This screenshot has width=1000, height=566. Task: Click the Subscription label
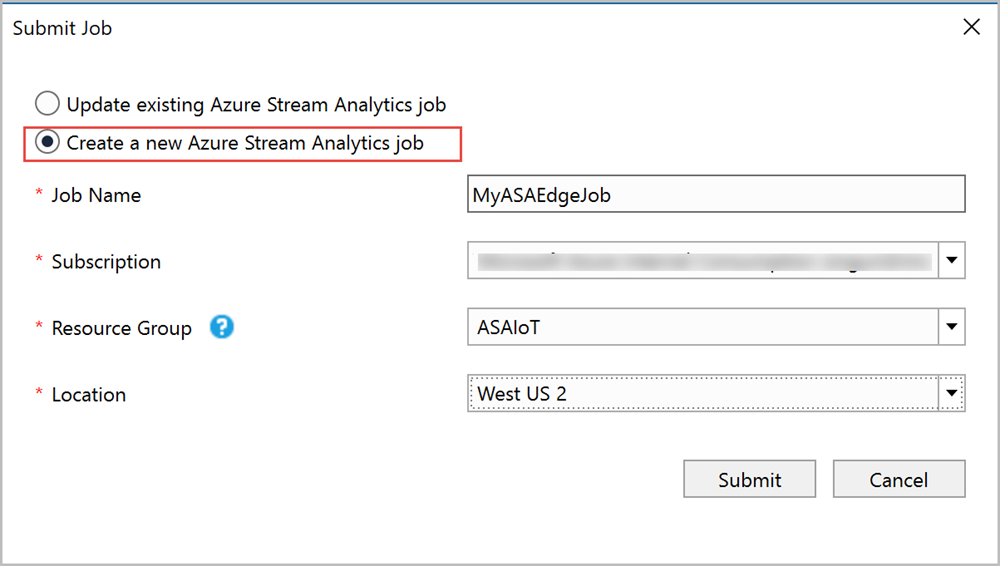(x=106, y=262)
